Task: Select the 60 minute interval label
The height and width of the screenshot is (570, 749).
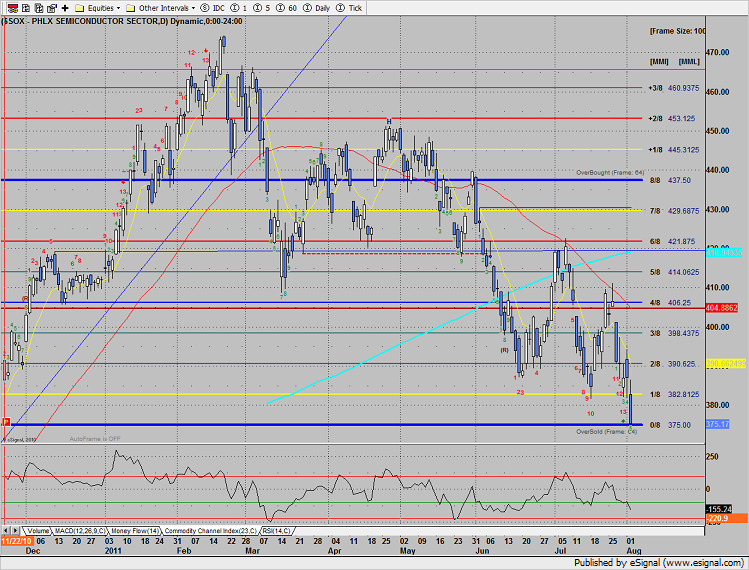Action: pos(292,8)
